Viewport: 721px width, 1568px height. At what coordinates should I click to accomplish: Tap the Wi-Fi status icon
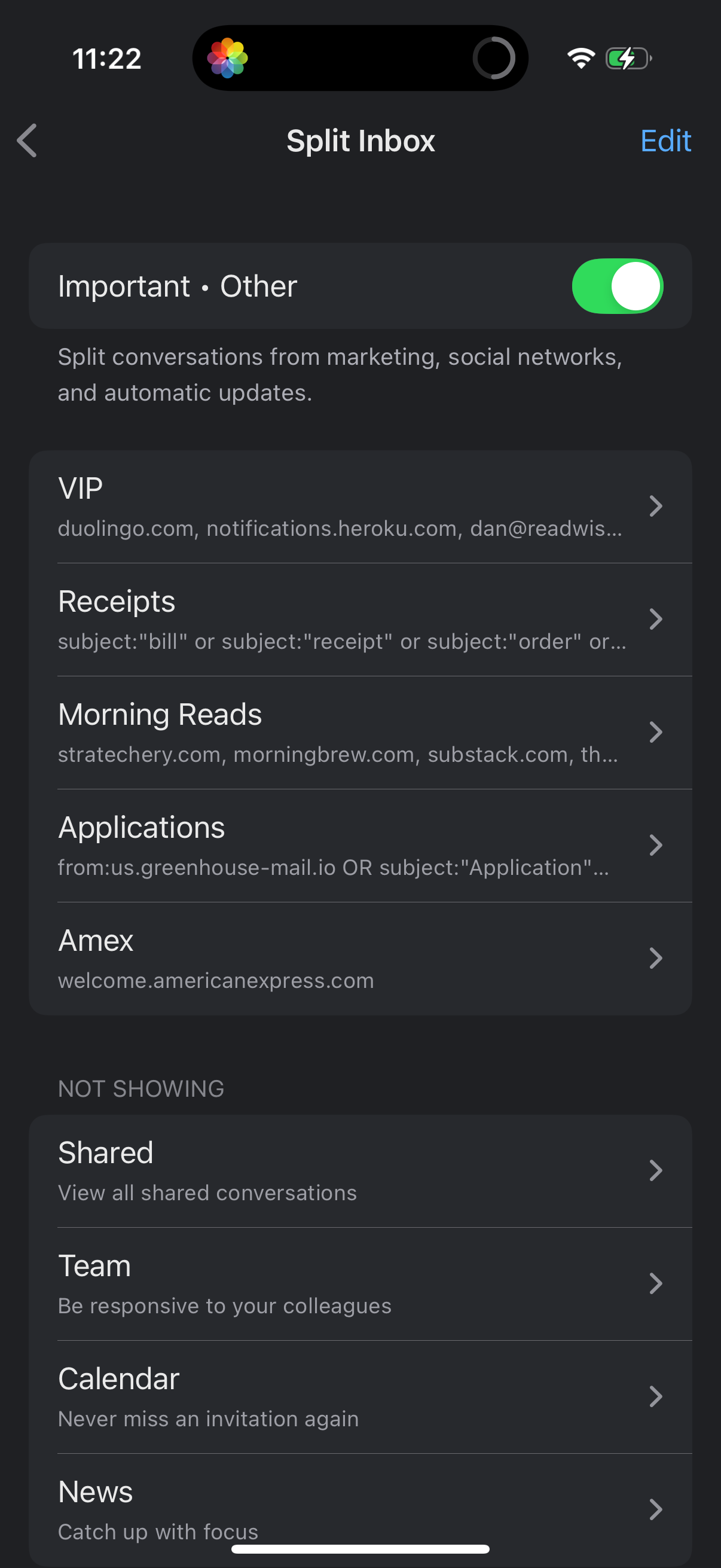tap(581, 59)
